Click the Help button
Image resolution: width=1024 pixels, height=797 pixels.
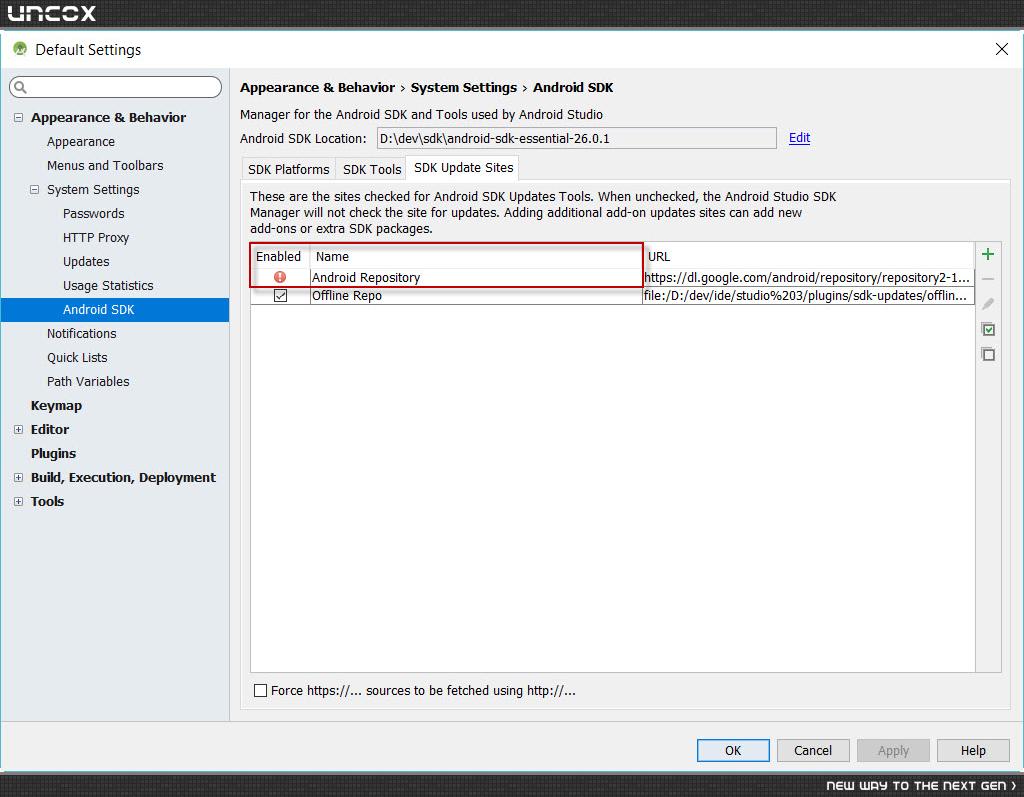pos(973,751)
